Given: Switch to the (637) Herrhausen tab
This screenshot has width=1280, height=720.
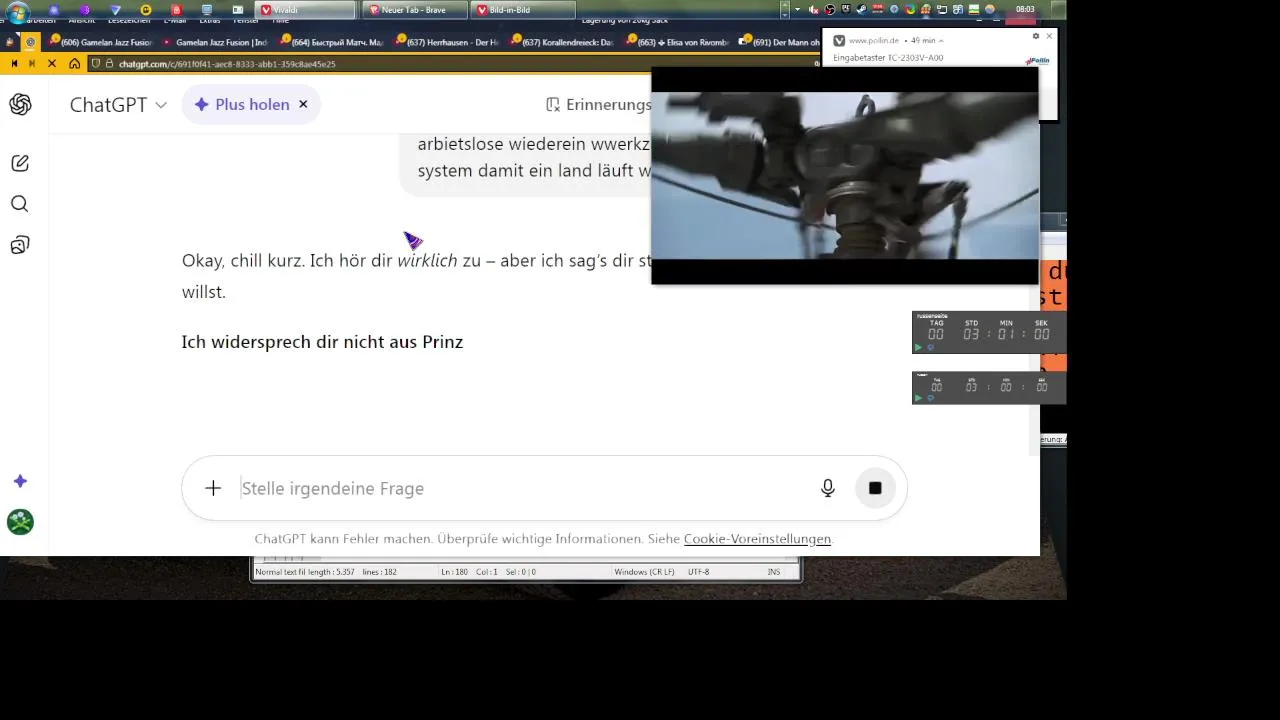Looking at the screenshot, I should (x=447, y=42).
